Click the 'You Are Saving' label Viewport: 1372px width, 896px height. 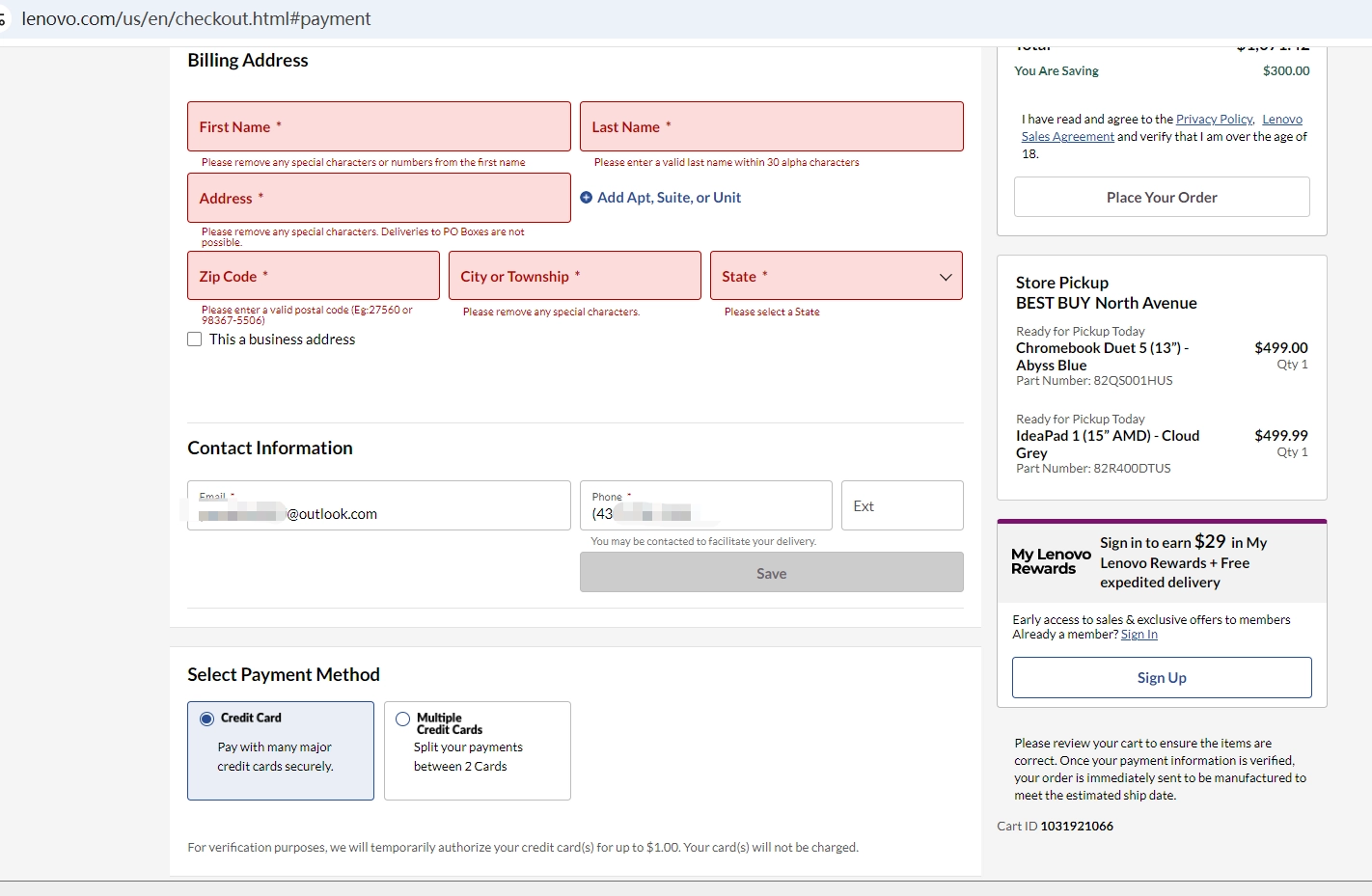(x=1056, y=71)
